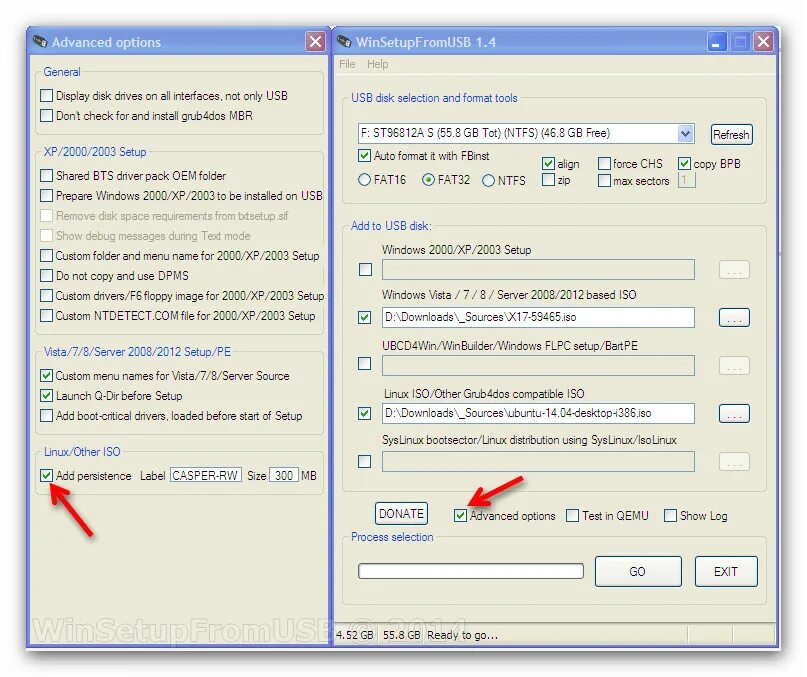The width and height of the screenshot is (807, 677).
Task: Select the FAT32 radio button
Action: tap(428, 180)
